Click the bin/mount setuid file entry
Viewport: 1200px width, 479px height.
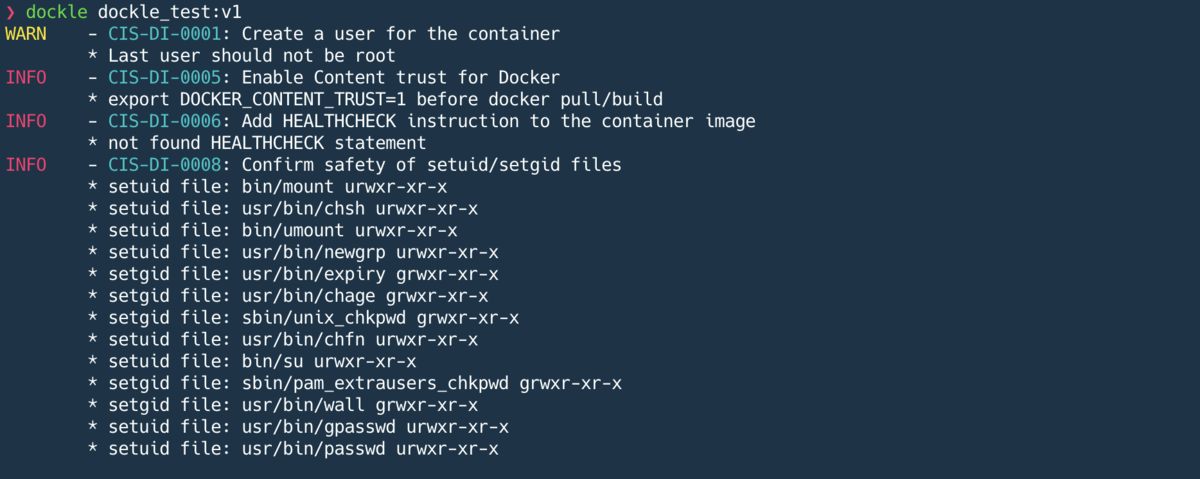point(267,186)
